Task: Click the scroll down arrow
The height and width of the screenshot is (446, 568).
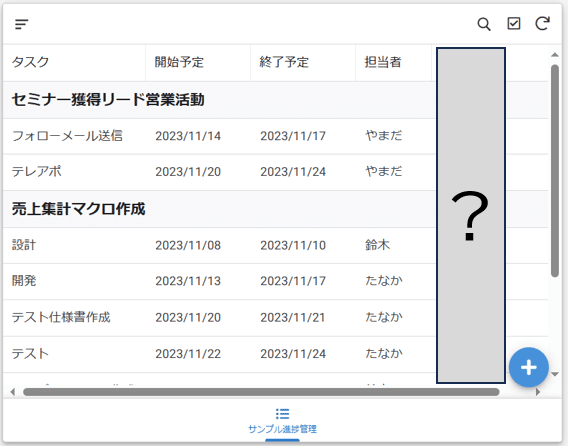Action: point(555,374)
